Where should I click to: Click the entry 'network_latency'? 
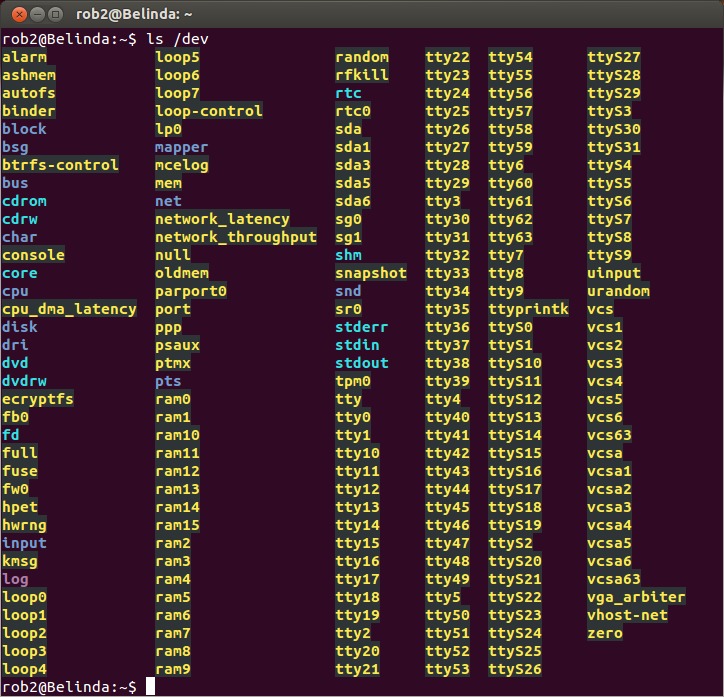point(222,219)
